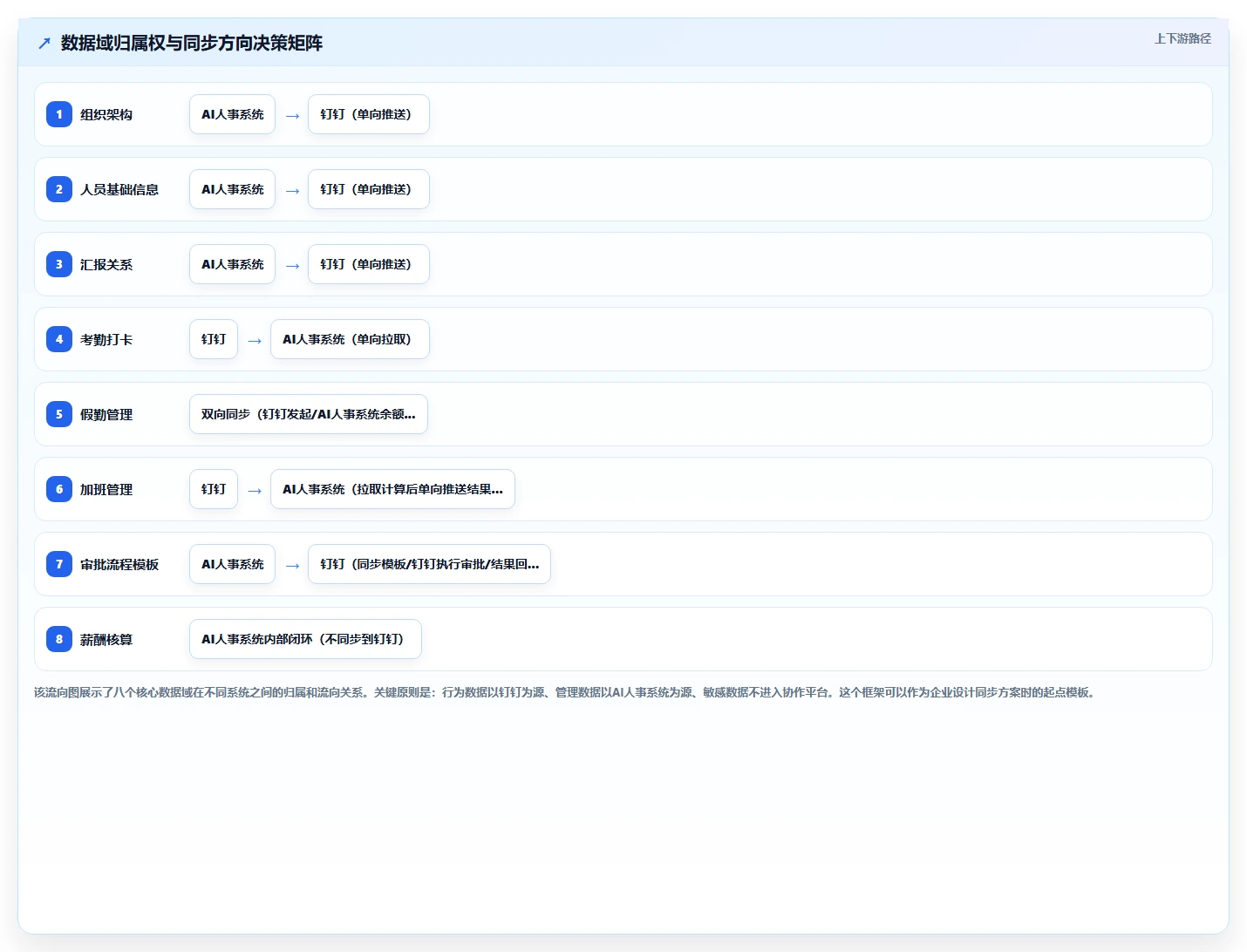Click the number 6 badge for 加班管理
Viewport: 1247px width, 952px height.
tap(59, 489)
